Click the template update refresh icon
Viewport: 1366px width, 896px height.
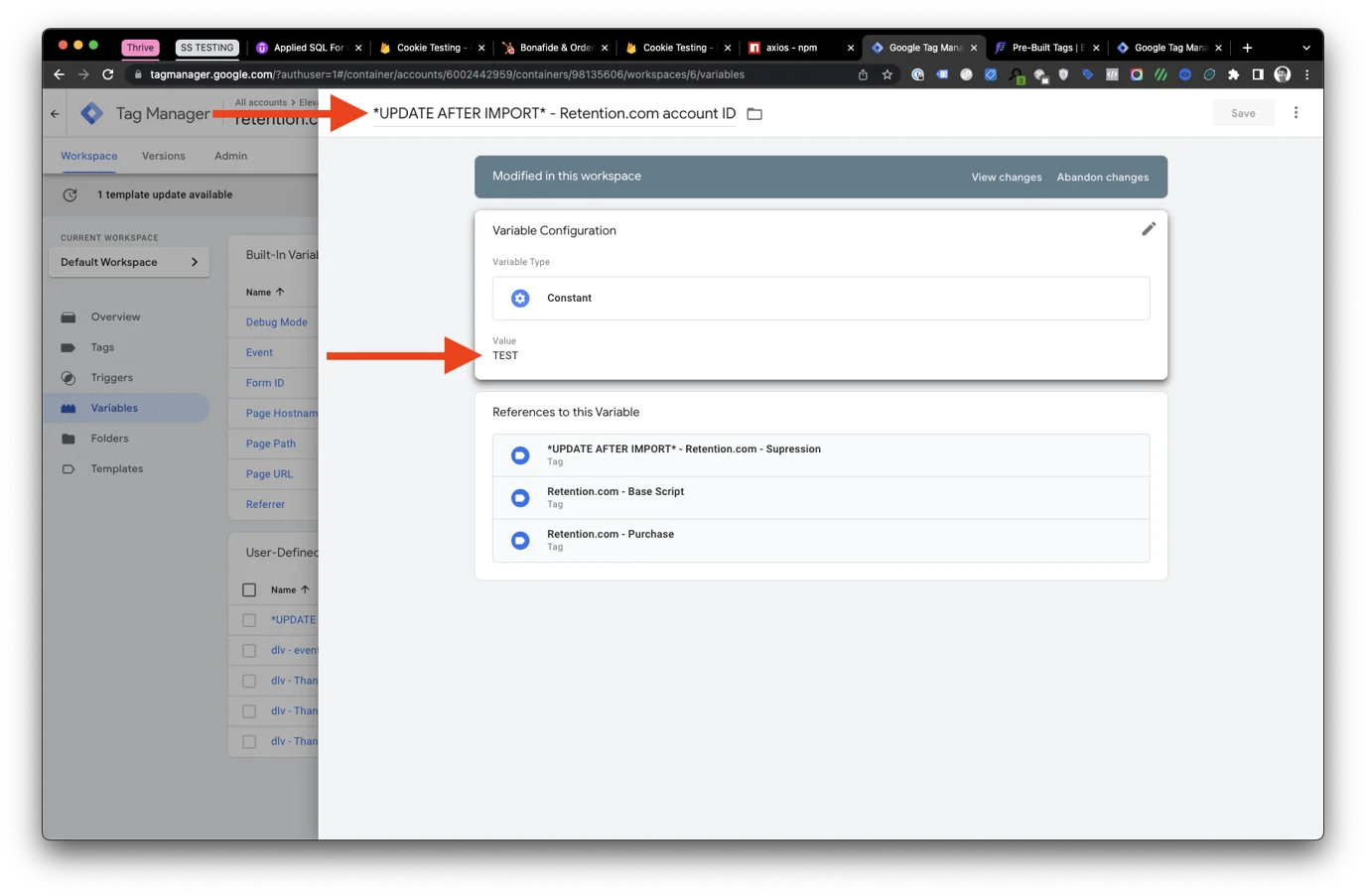(x=69, y=195)
